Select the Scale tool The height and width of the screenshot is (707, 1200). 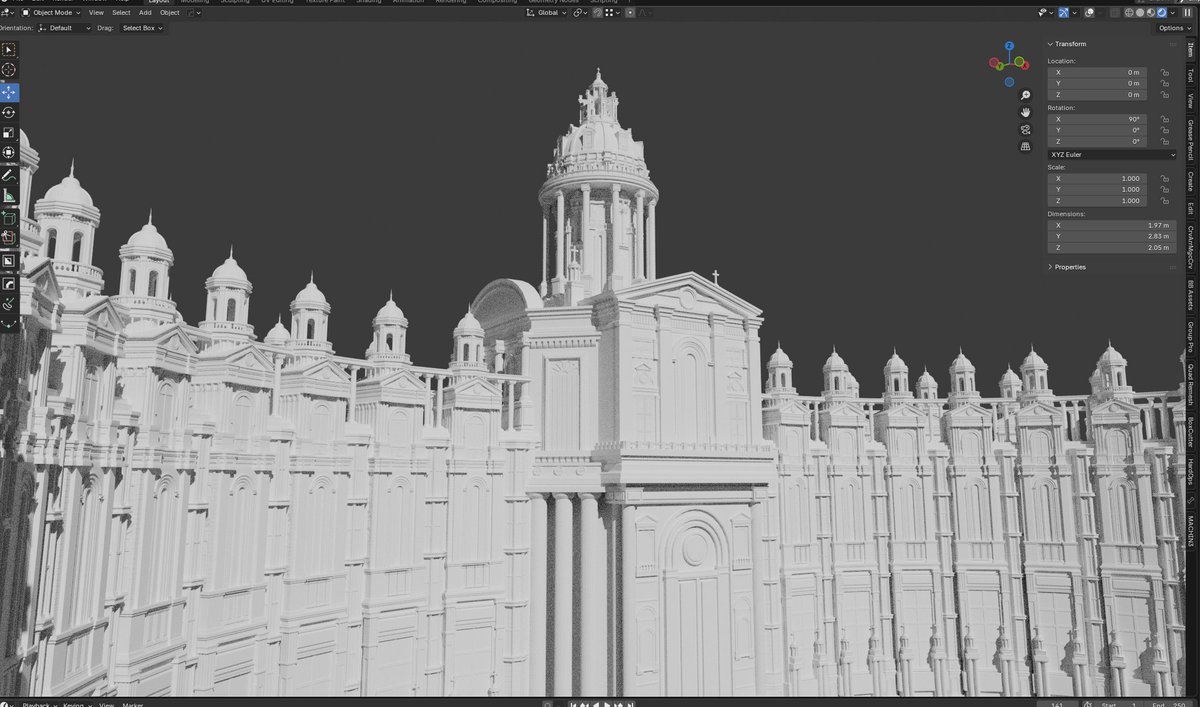coord(8,132)
